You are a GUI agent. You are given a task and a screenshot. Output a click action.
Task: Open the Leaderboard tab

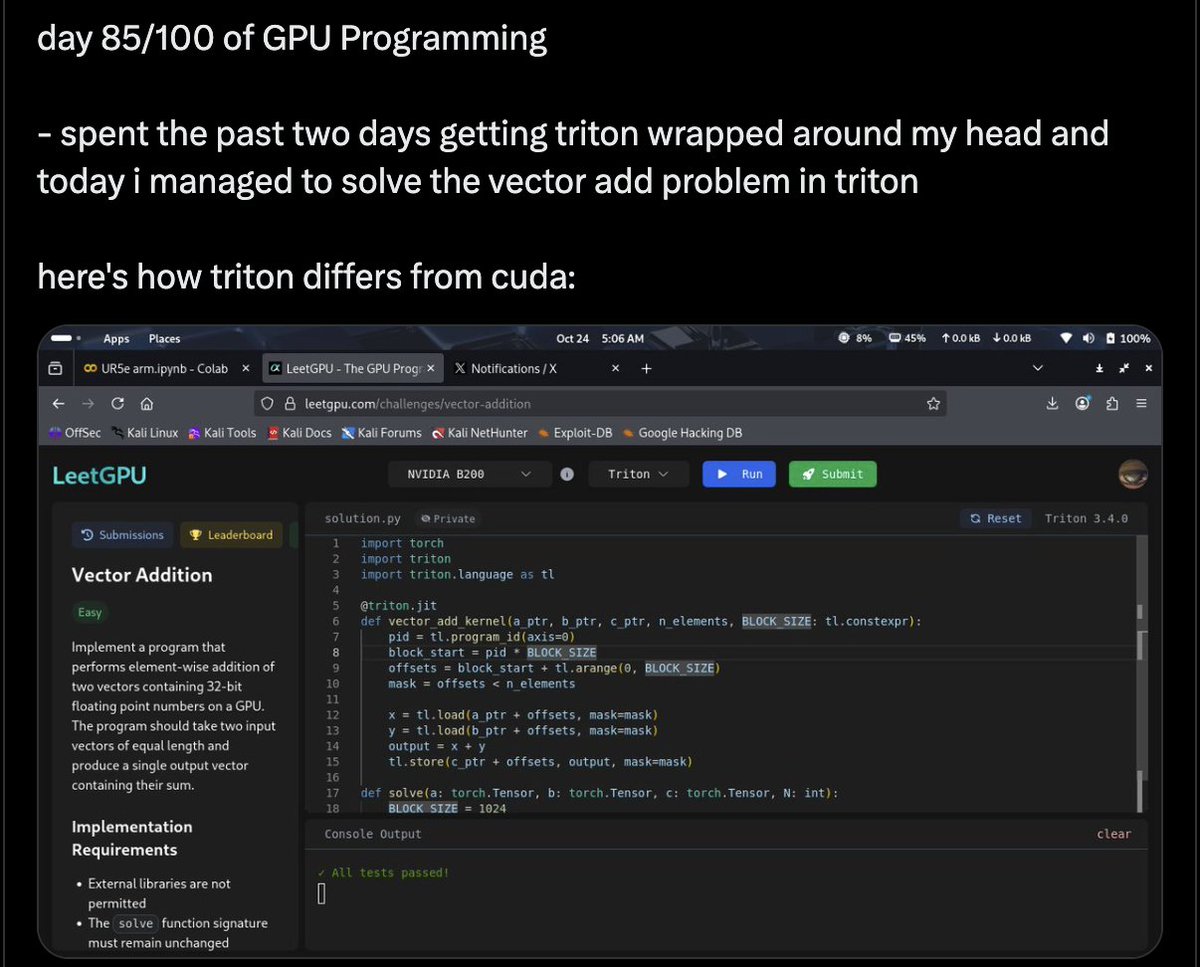232,535
